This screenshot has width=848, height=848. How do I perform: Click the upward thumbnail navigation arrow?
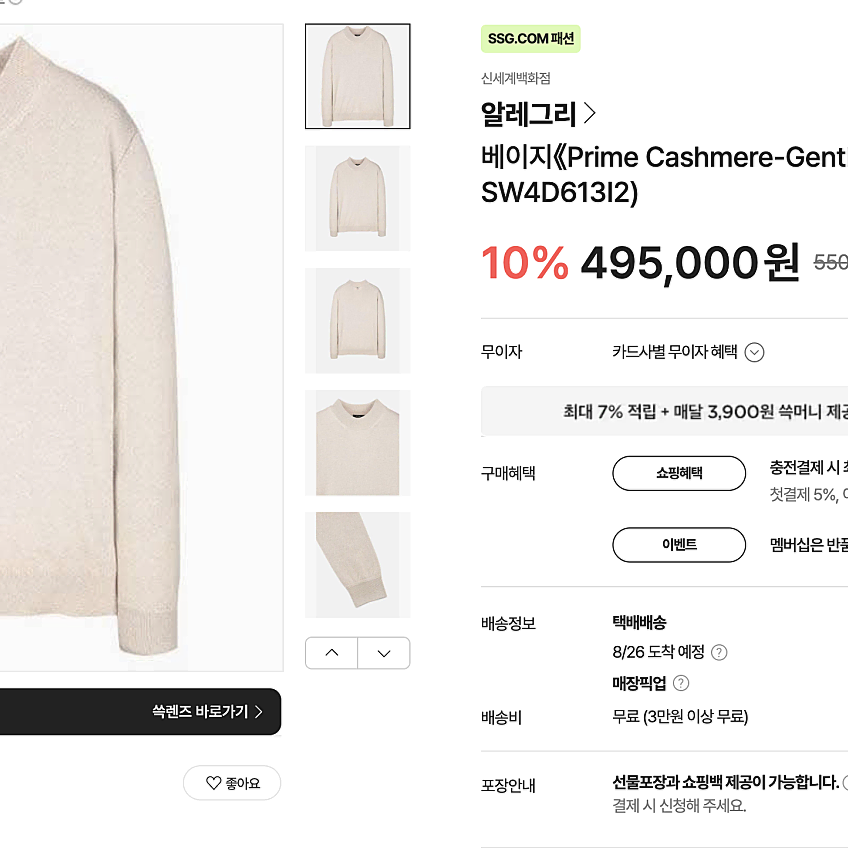coord(331,652)
